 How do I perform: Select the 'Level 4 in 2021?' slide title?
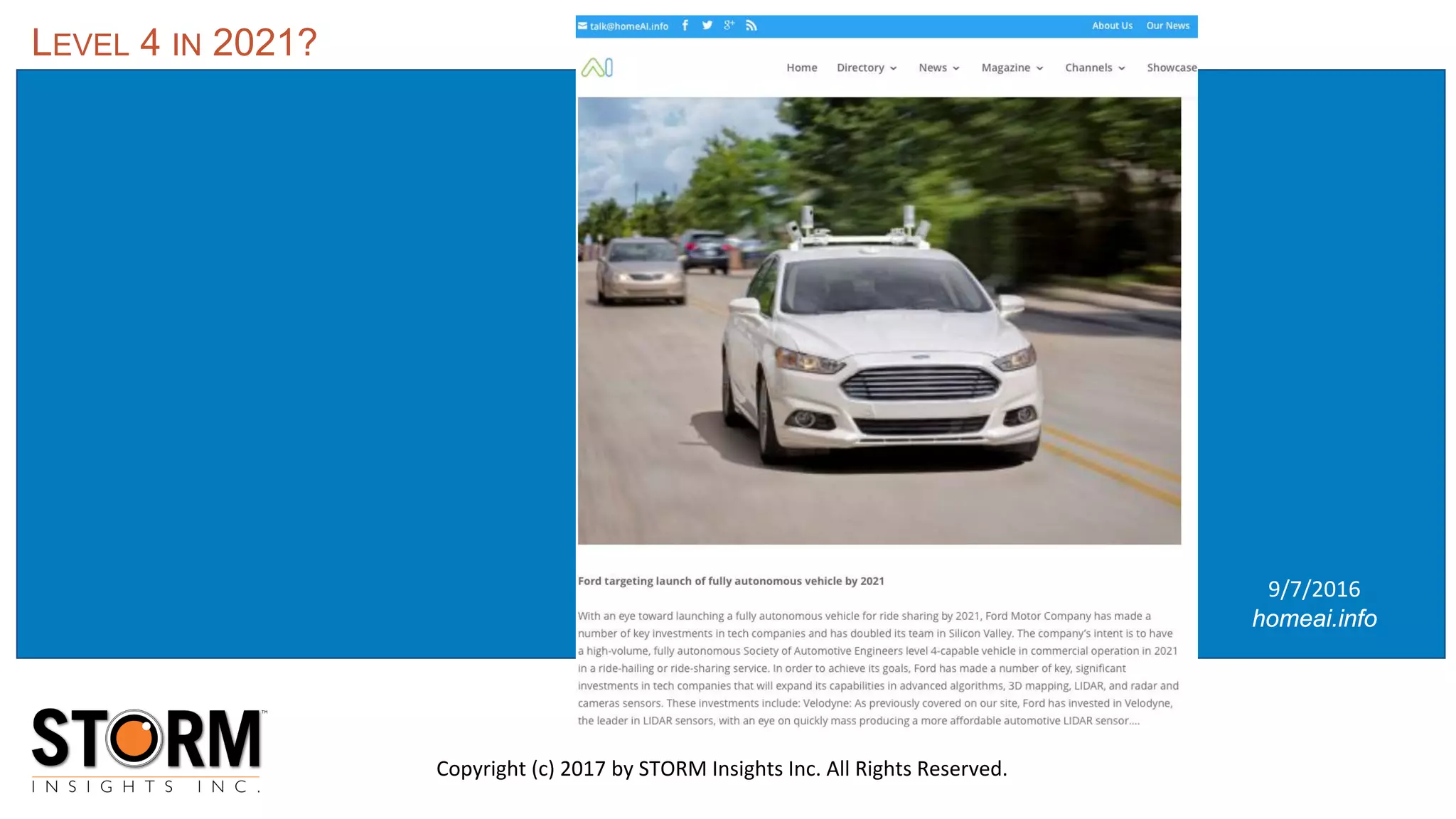tap(174, 43)
